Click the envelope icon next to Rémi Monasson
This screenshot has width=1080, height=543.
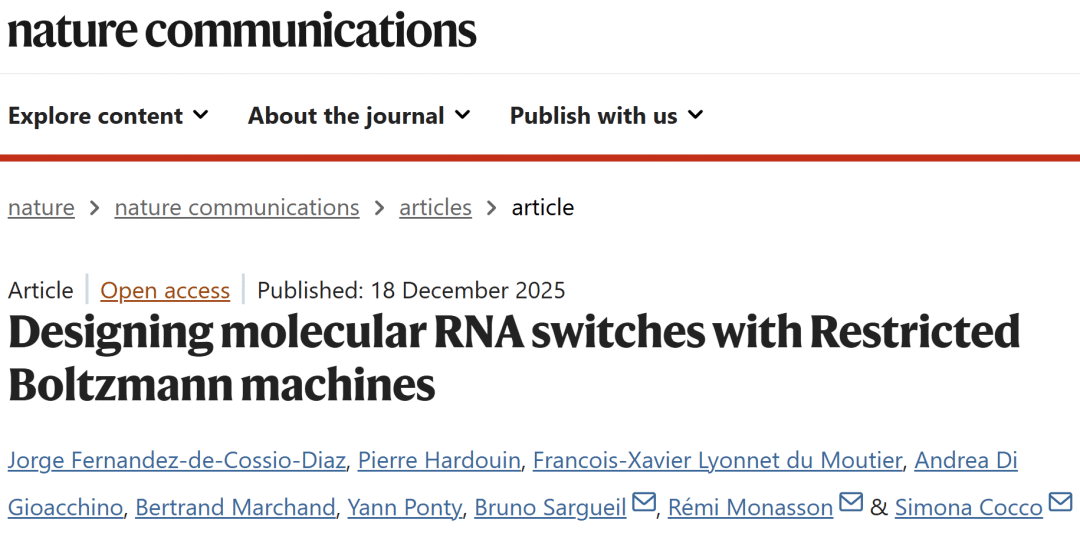click(851, 503)
